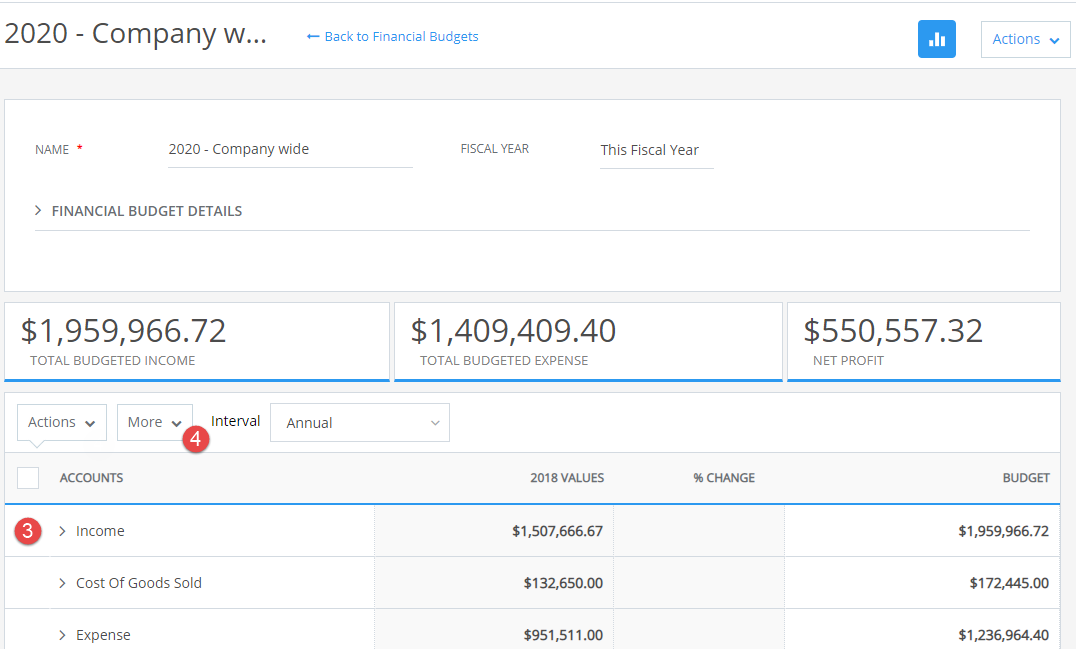Click the back arrow icon near Financial Budgets
Viewport: 1076px width, 649px height.
coord(313,36)
